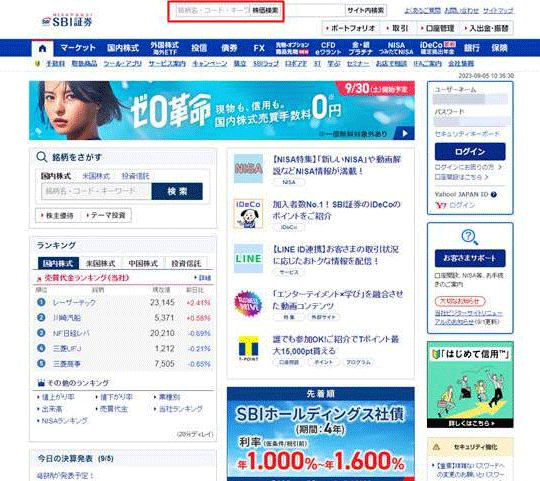This screenshot has width=540, height=481.
Task: Open the 銀行 menu
Action: click(472, 48)
